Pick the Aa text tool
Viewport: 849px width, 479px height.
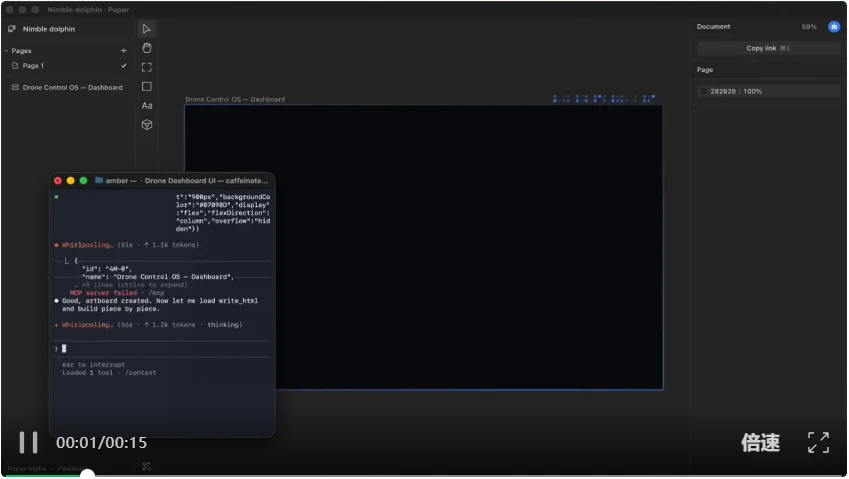[147, 106]
